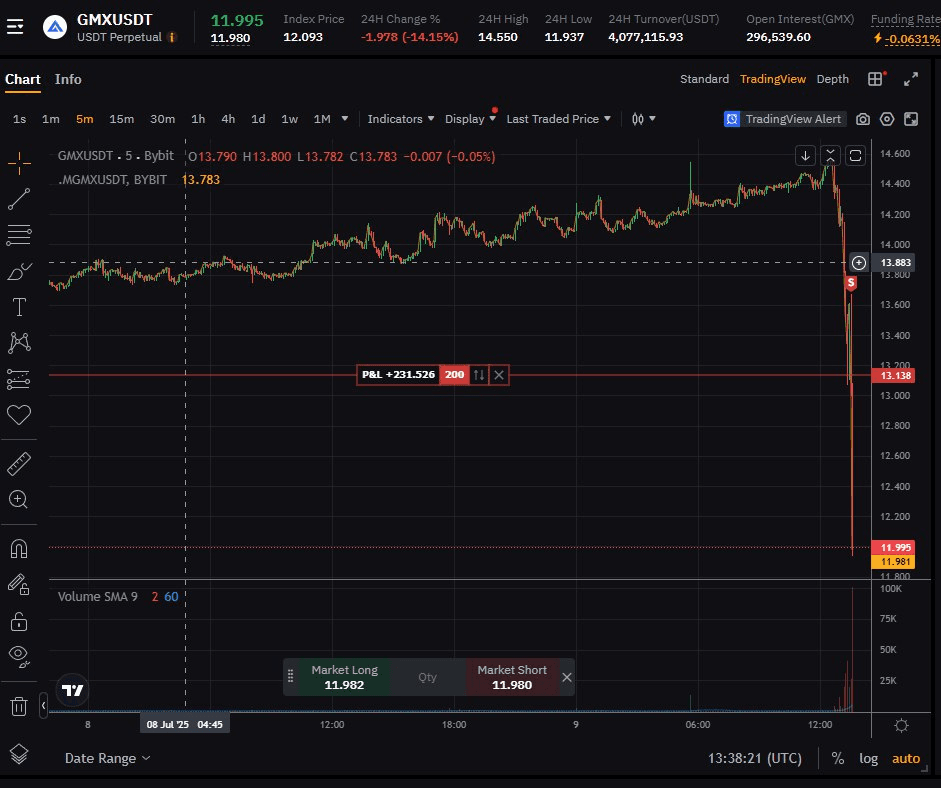This screenshot has height=788, width=941.
Task: Select the 1h timeframe
Action: [x=198, y=119]
